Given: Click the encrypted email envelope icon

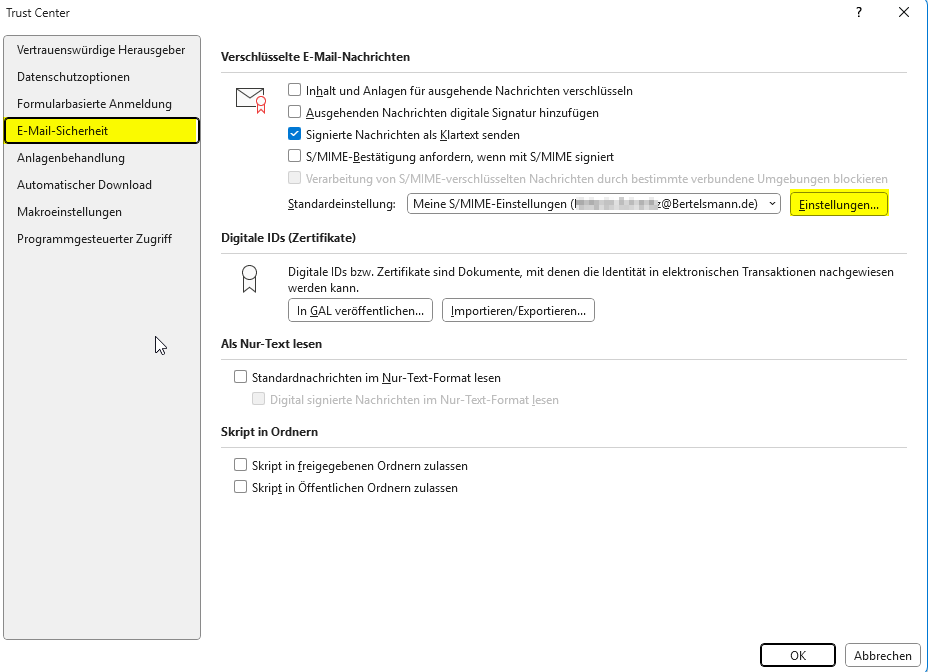Looking at the screenshot, I should point(250,99).
